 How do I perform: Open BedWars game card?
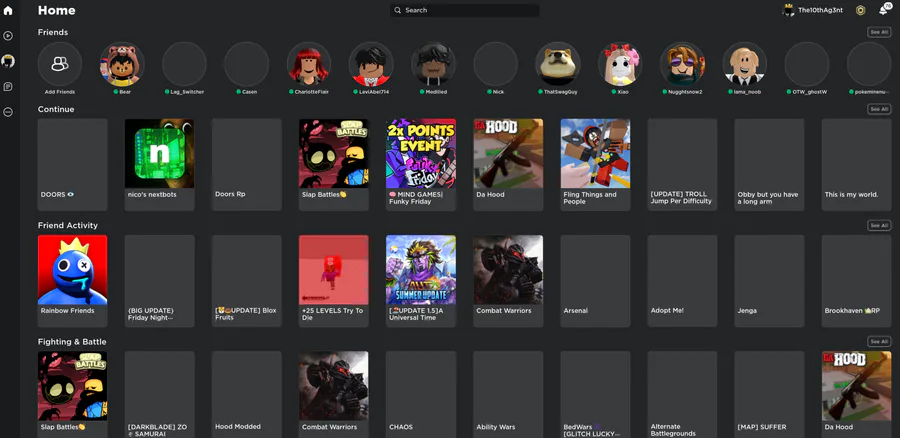[x=595, y=395]
